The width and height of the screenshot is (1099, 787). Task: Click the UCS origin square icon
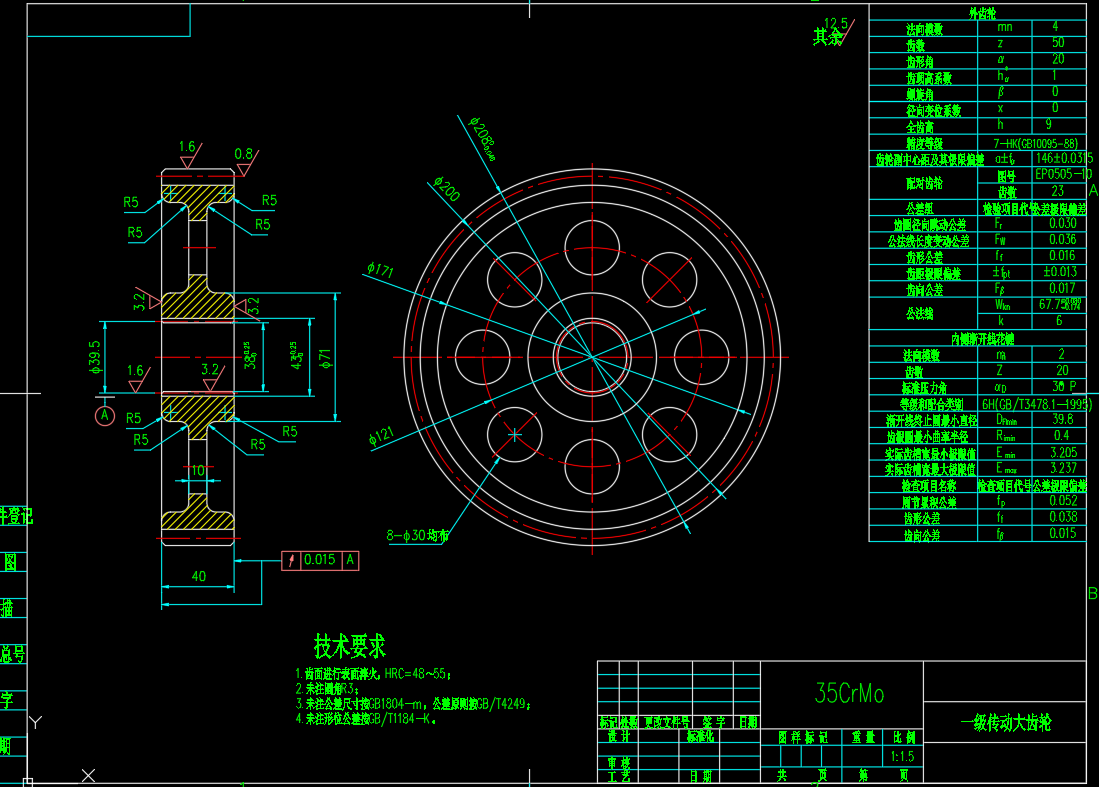[28, 781]
